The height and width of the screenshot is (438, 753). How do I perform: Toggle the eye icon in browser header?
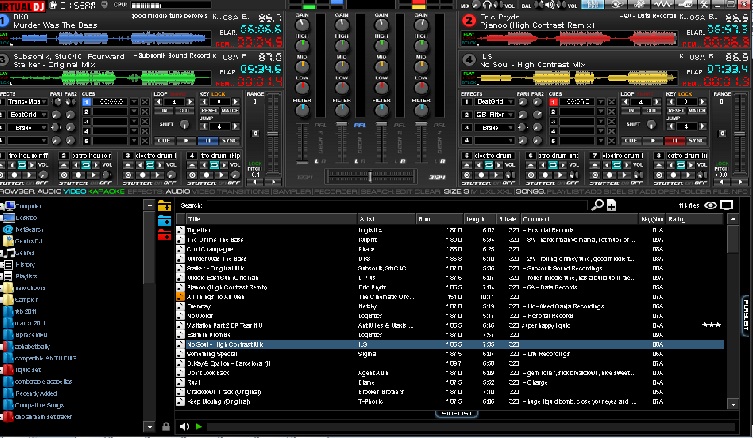pos(712,205)
